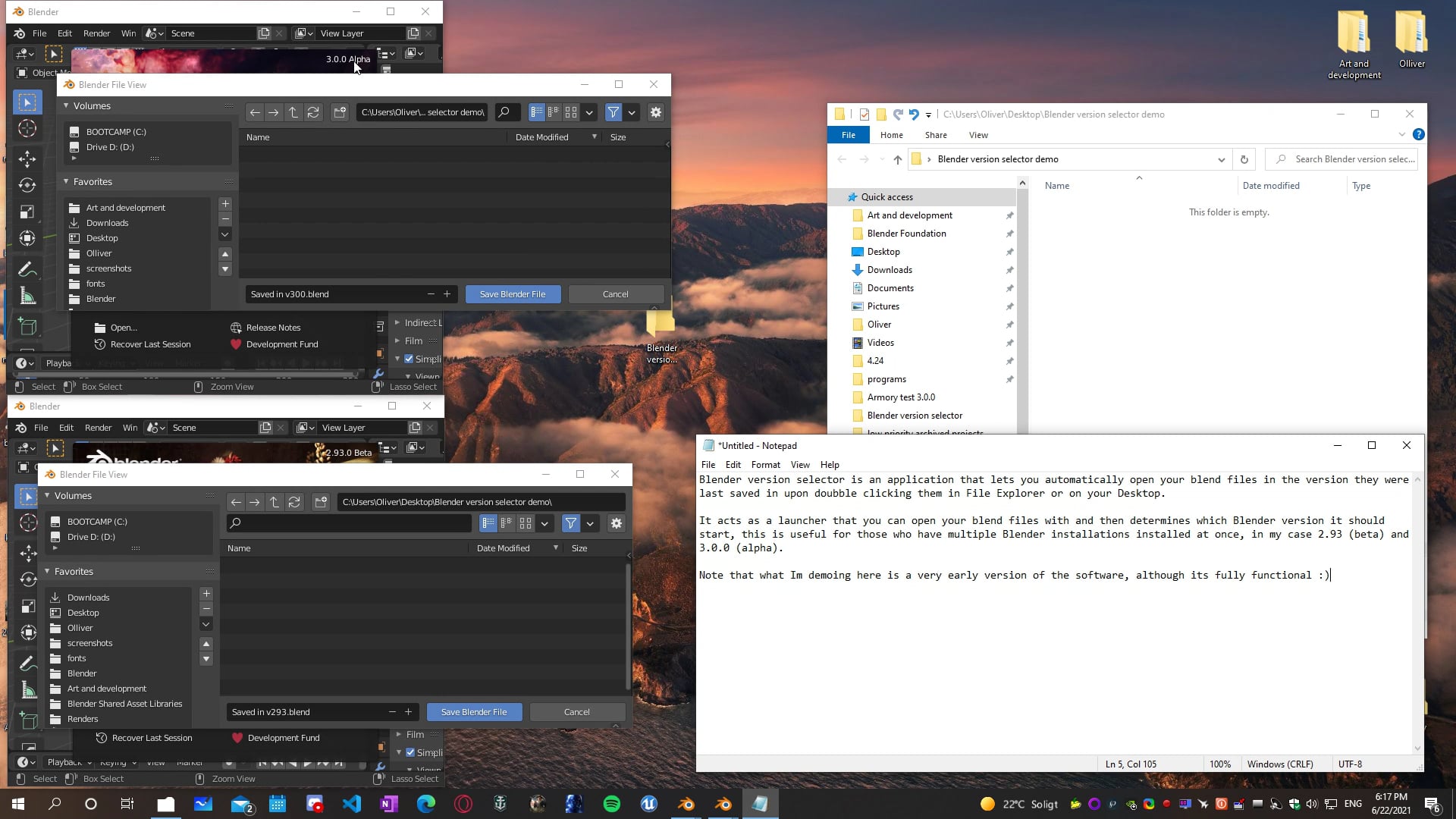
Task: Switch to the Home tab in File Explorer
Action: pos(892,135)
